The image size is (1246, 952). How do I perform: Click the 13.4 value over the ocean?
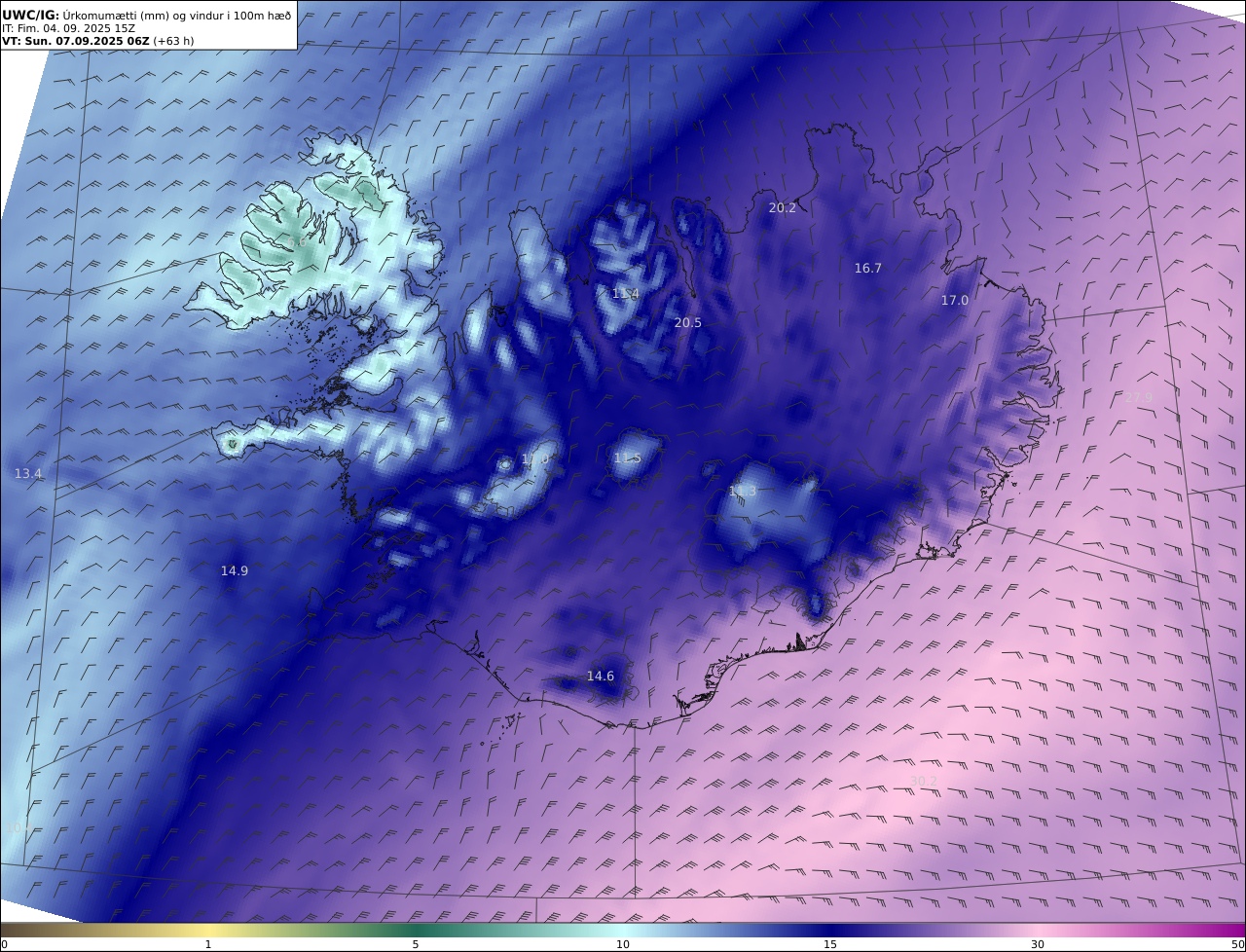[x=28, y=473]
